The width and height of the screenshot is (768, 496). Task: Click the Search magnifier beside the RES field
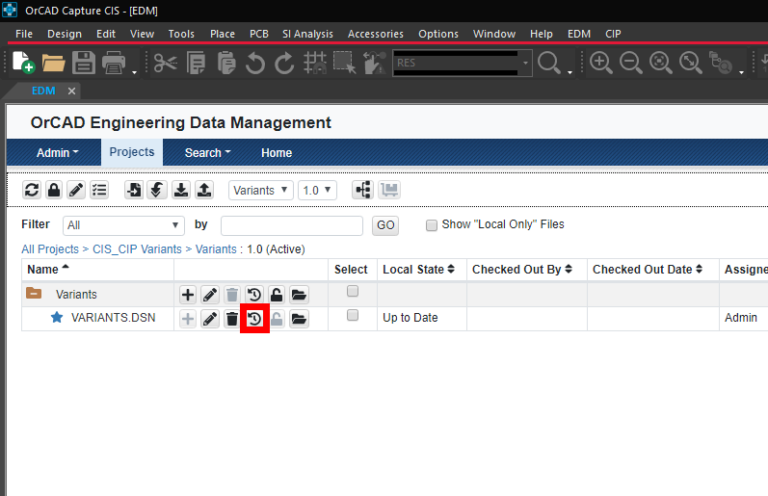[549, 63]
